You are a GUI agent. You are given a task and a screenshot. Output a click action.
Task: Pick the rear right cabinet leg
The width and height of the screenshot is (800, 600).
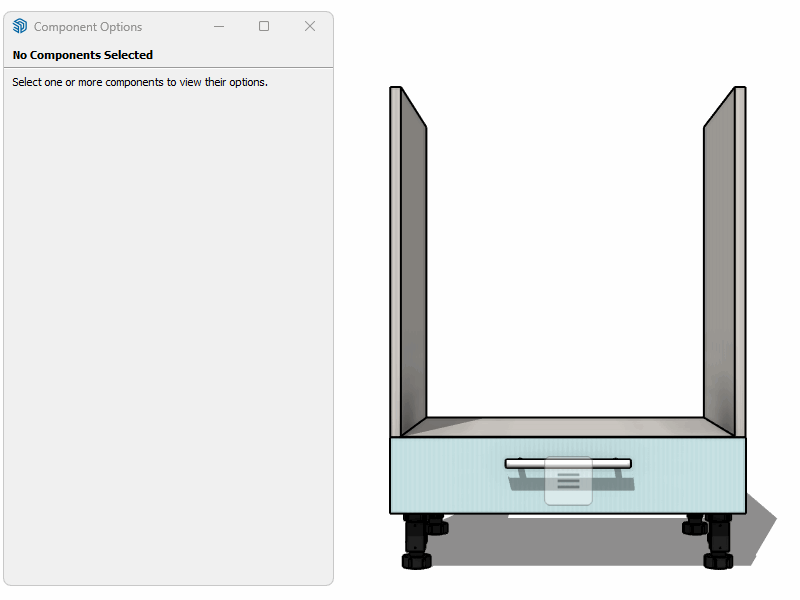693,525
